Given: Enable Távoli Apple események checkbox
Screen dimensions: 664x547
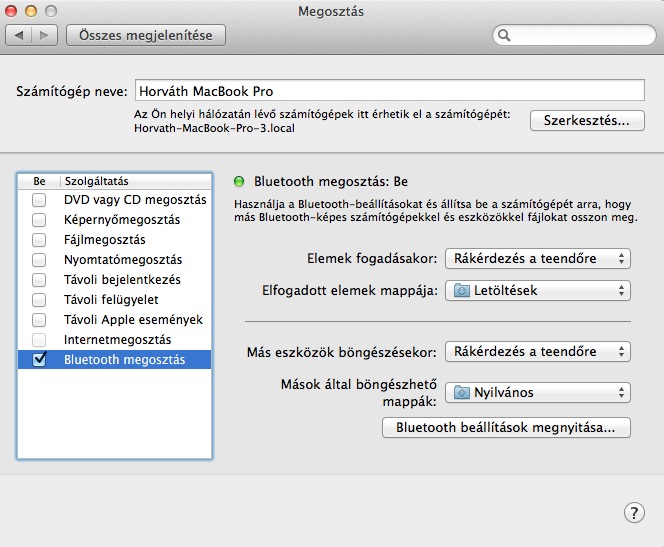Looking at the screenshot, I should click(39, 320).
